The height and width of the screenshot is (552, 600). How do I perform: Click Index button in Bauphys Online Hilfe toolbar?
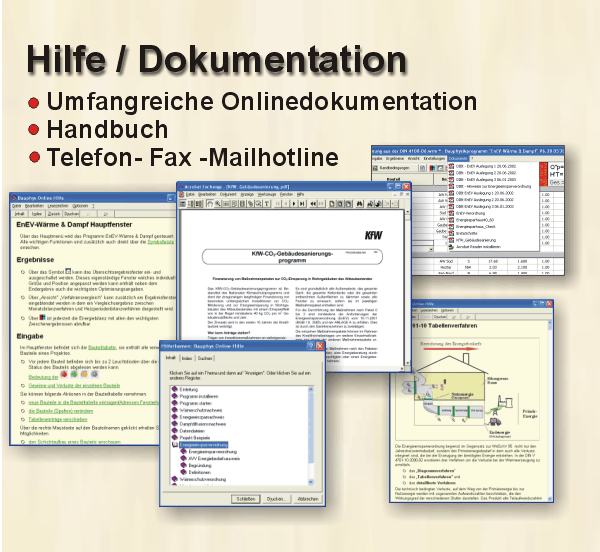click(37, 214)
